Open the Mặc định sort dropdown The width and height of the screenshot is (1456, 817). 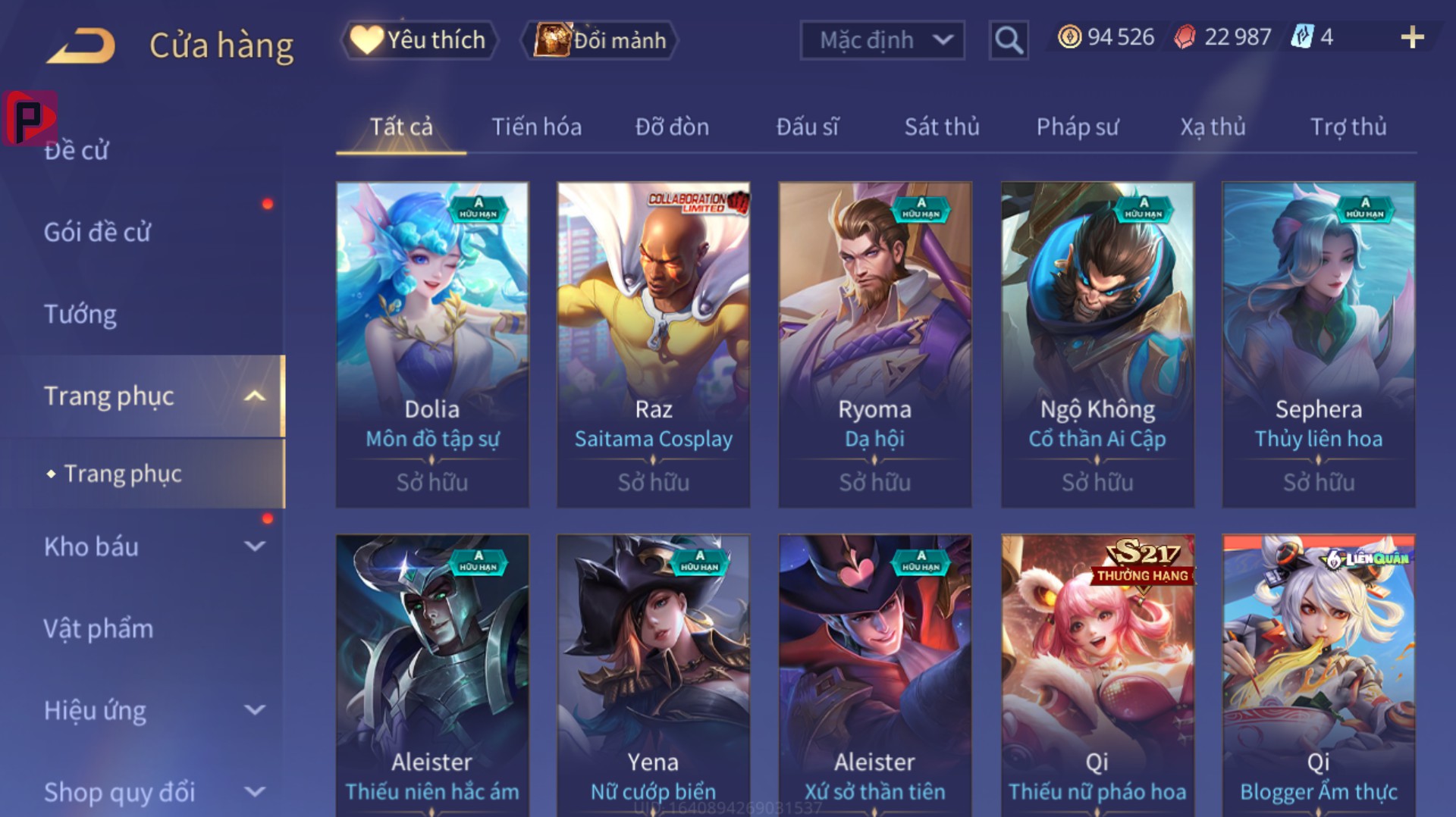[x=883, y=40]
